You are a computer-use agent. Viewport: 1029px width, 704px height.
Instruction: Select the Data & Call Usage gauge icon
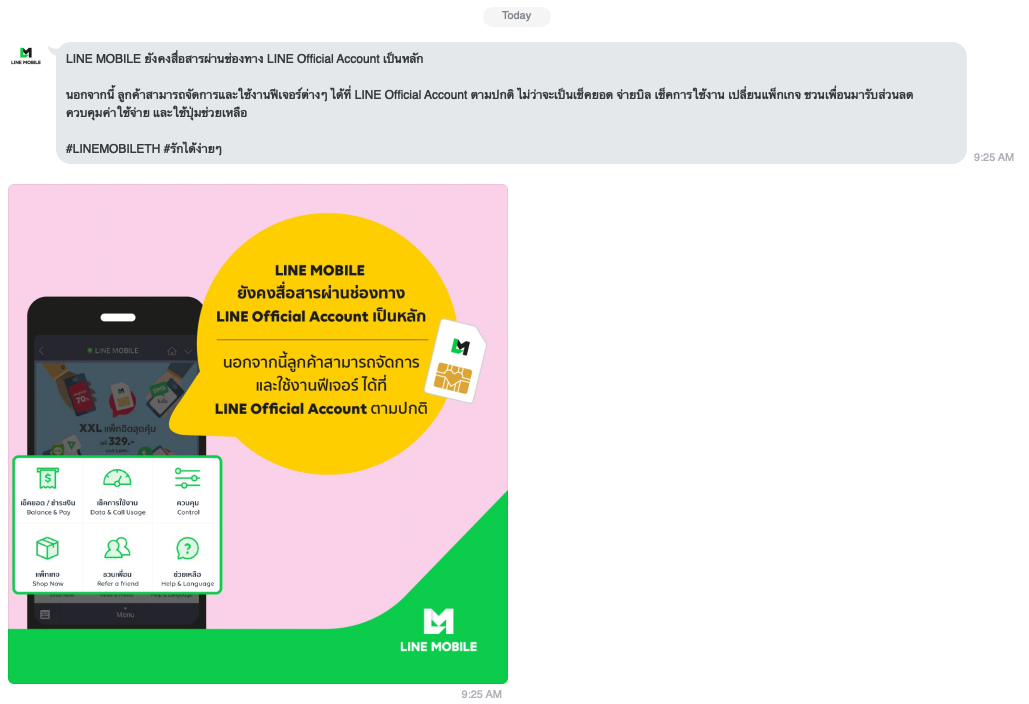tap(117, 479)
